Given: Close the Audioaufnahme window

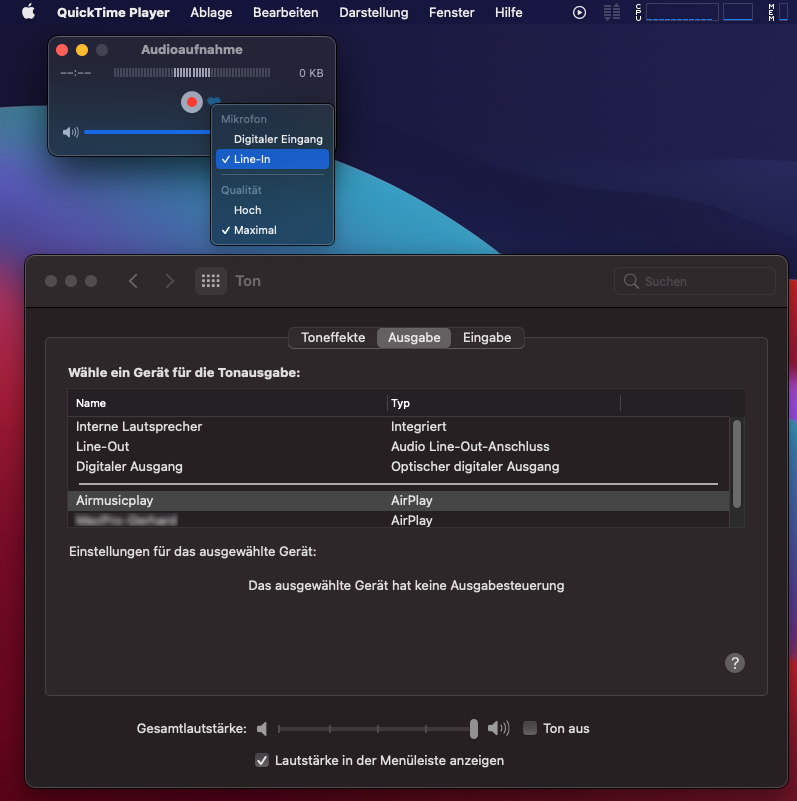Looking at the screenshot, I should click(62, 50).
